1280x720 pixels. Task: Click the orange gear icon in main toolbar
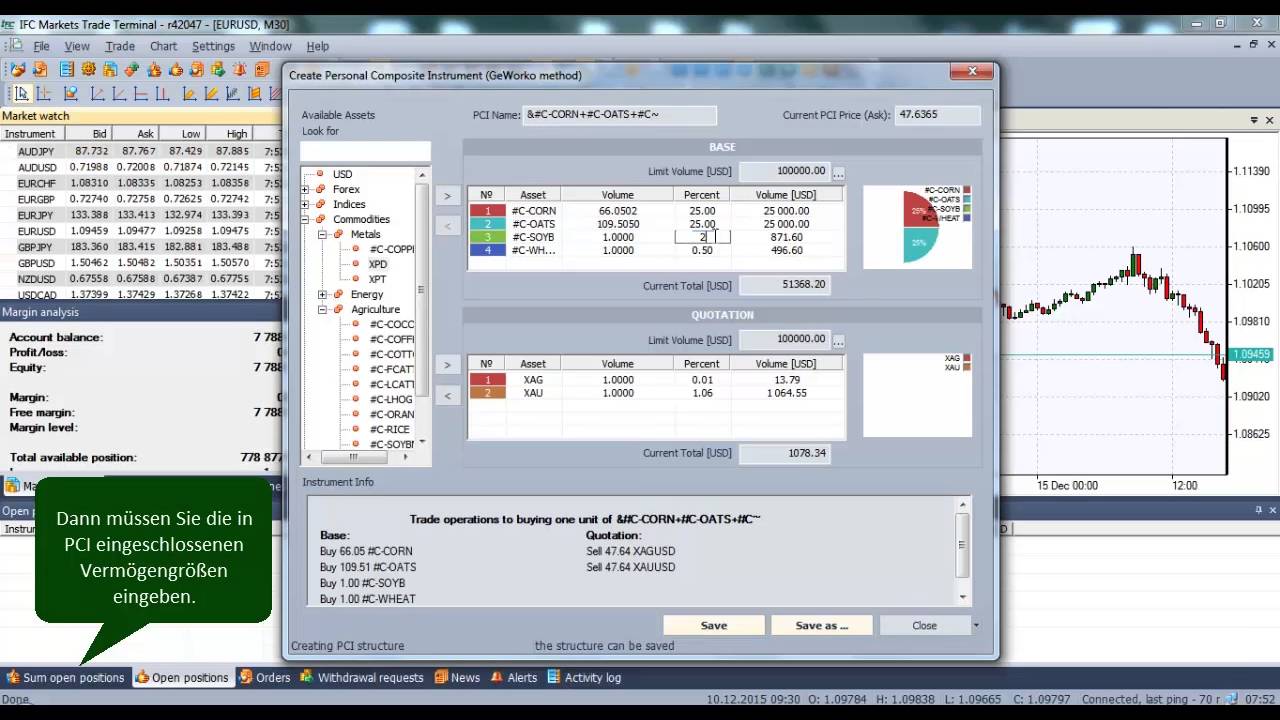coord(88,69)
